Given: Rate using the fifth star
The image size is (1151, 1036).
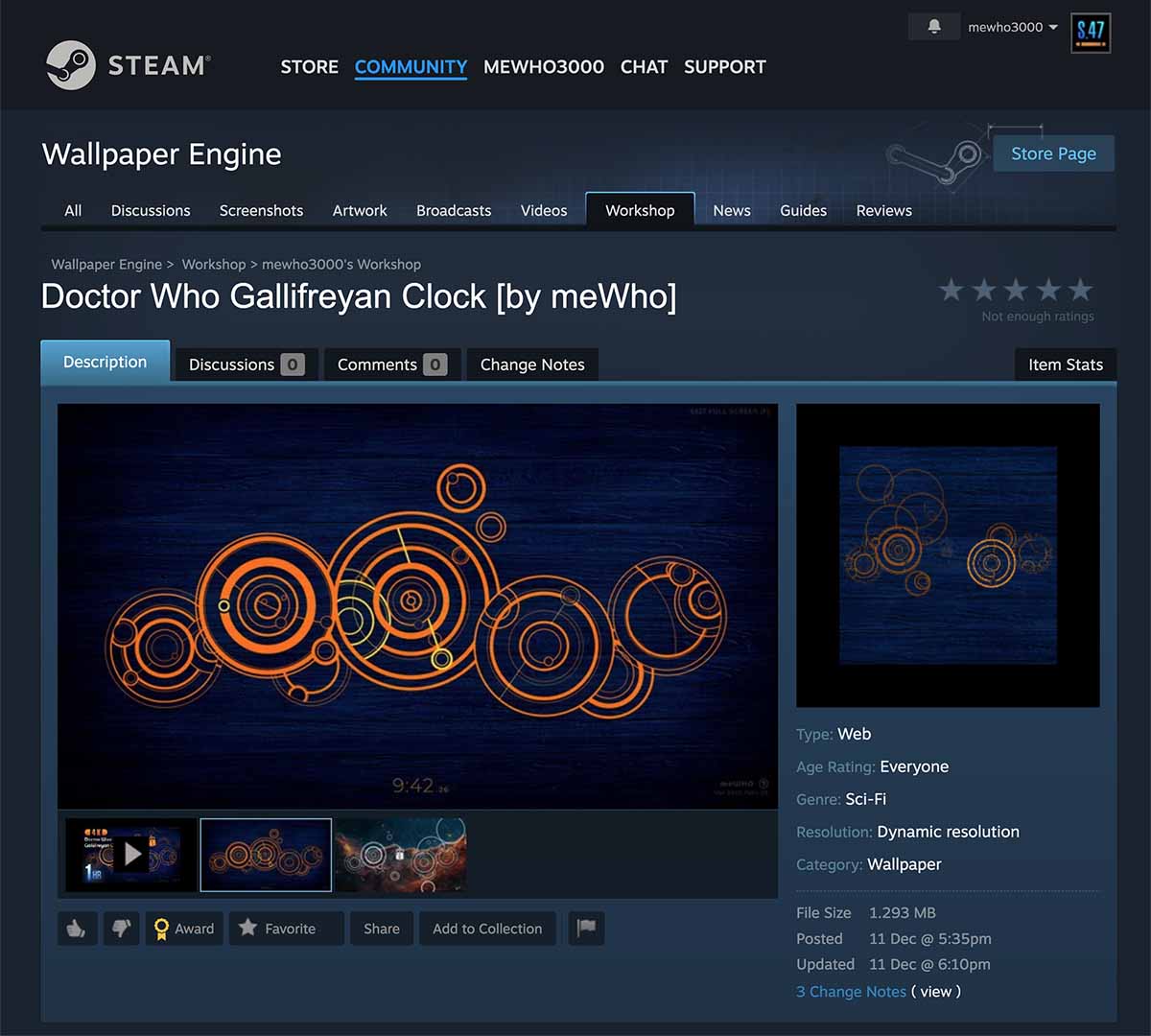Looking at the screenshot, I should pyautogui.click(x=1081, y=290).
